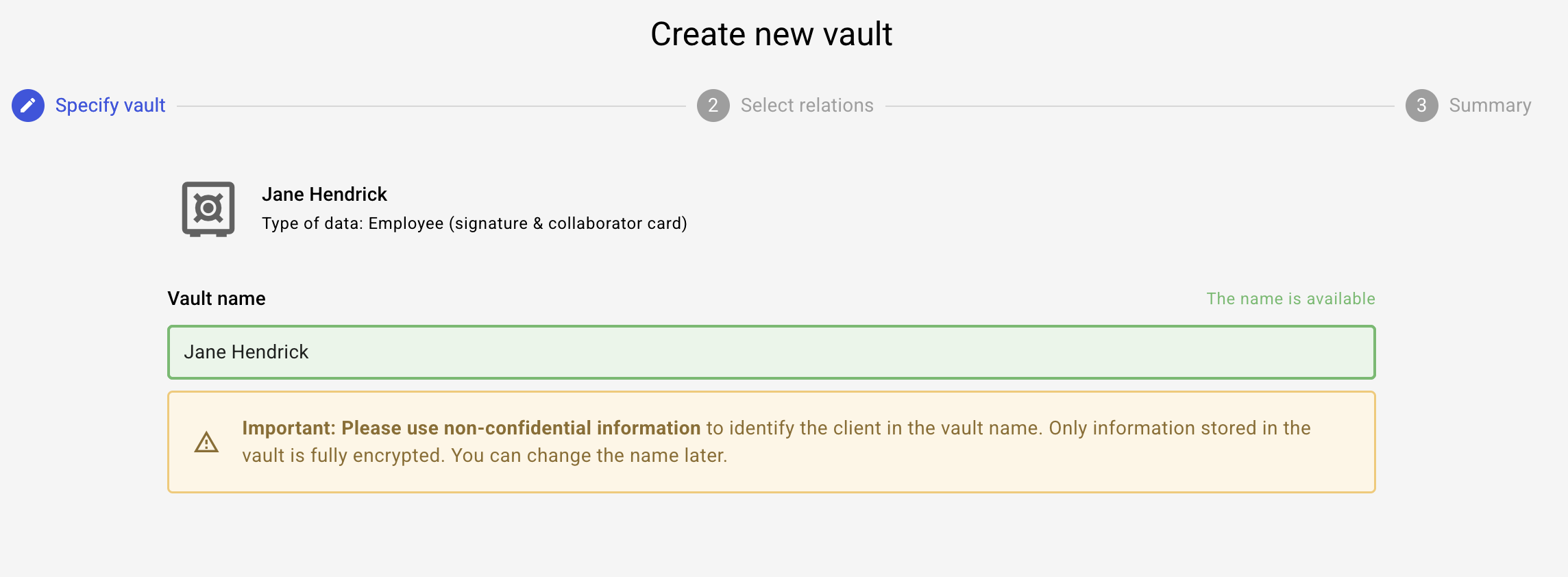Click the pencil icon for step one
Screen dimensions: 1568x577
(x=28, y=106)
